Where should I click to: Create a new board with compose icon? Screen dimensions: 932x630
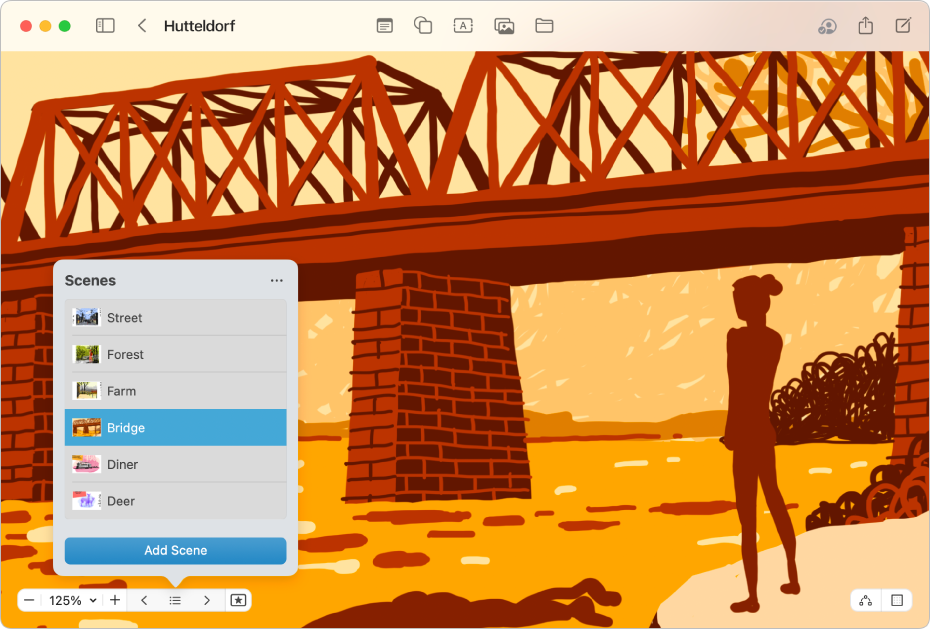903,26
